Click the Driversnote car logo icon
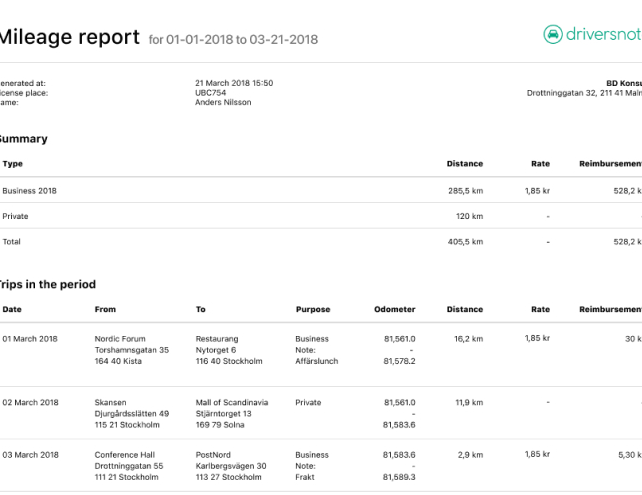 (553, 34)
